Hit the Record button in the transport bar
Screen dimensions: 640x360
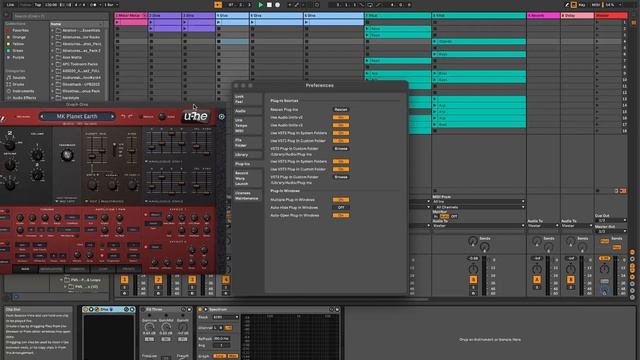[x=278, y=5]
